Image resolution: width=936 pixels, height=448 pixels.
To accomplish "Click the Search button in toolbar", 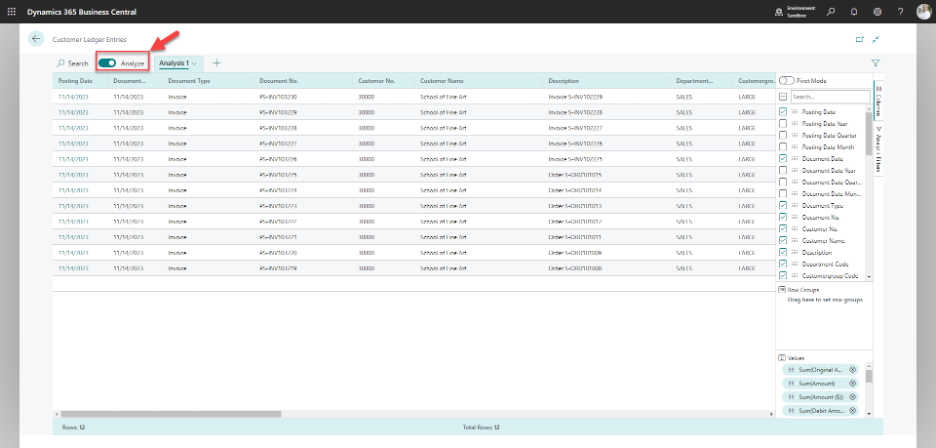I will pyautogui.click(x=73, y=63).
